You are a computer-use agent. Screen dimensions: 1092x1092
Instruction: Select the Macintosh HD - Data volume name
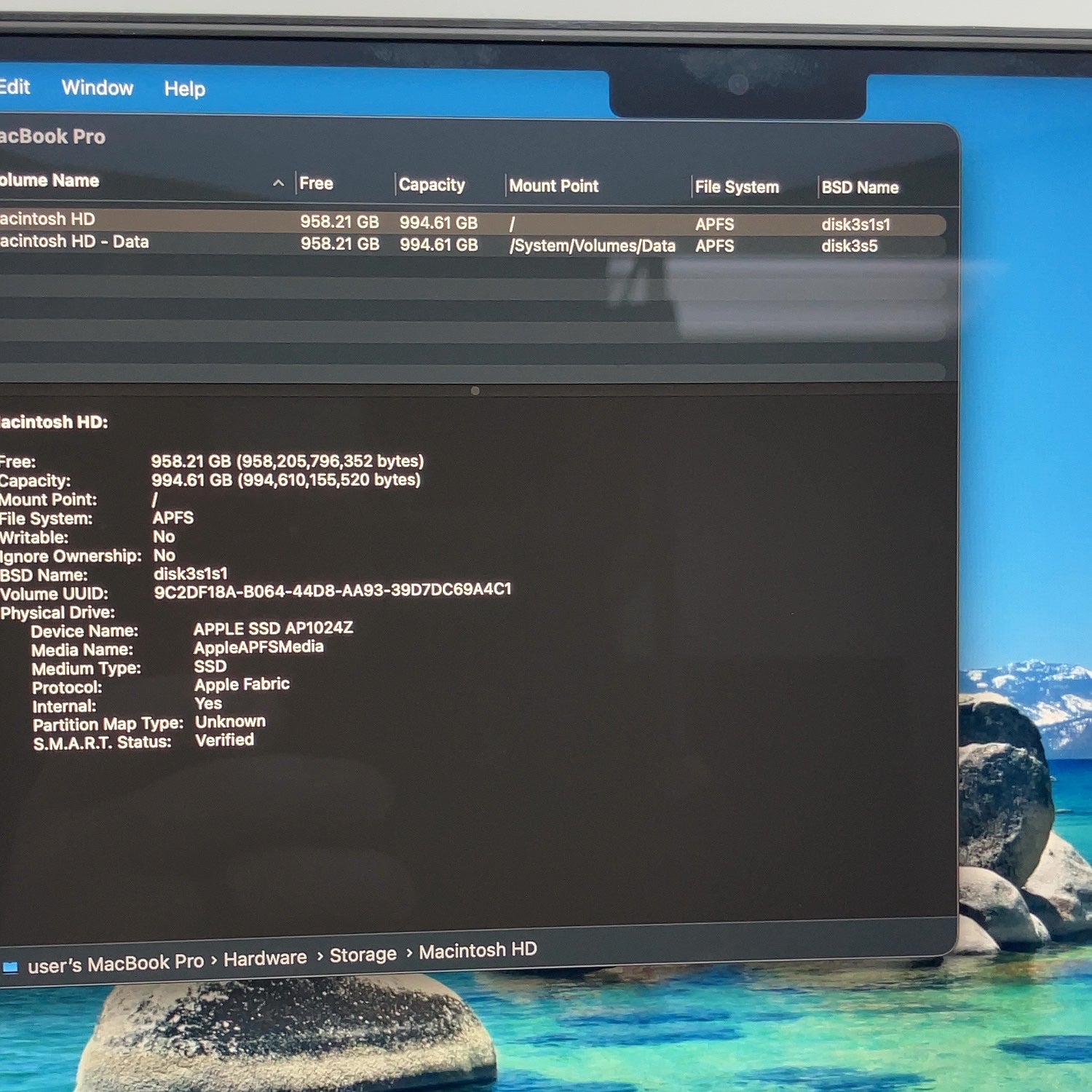(x=74, y=242)
